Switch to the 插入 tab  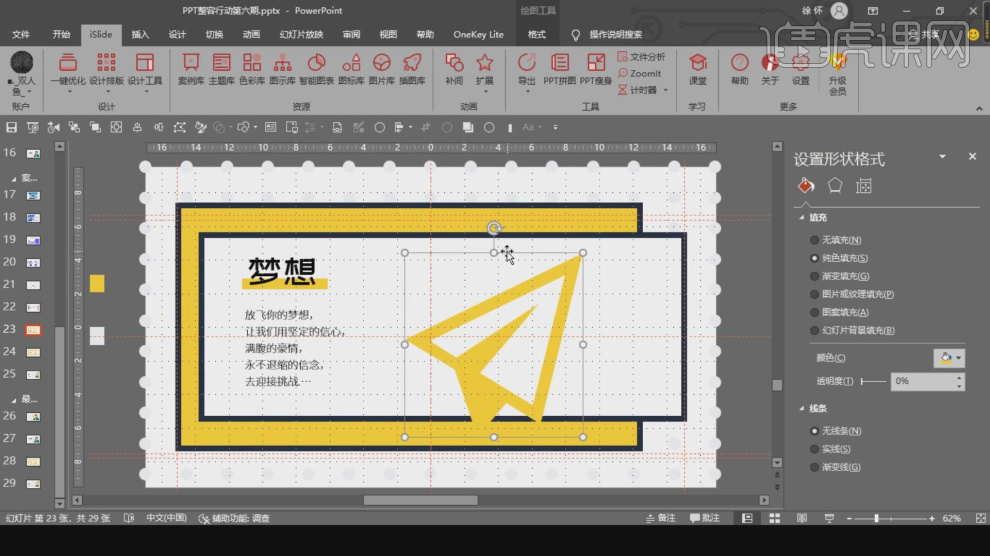[140, 34]
